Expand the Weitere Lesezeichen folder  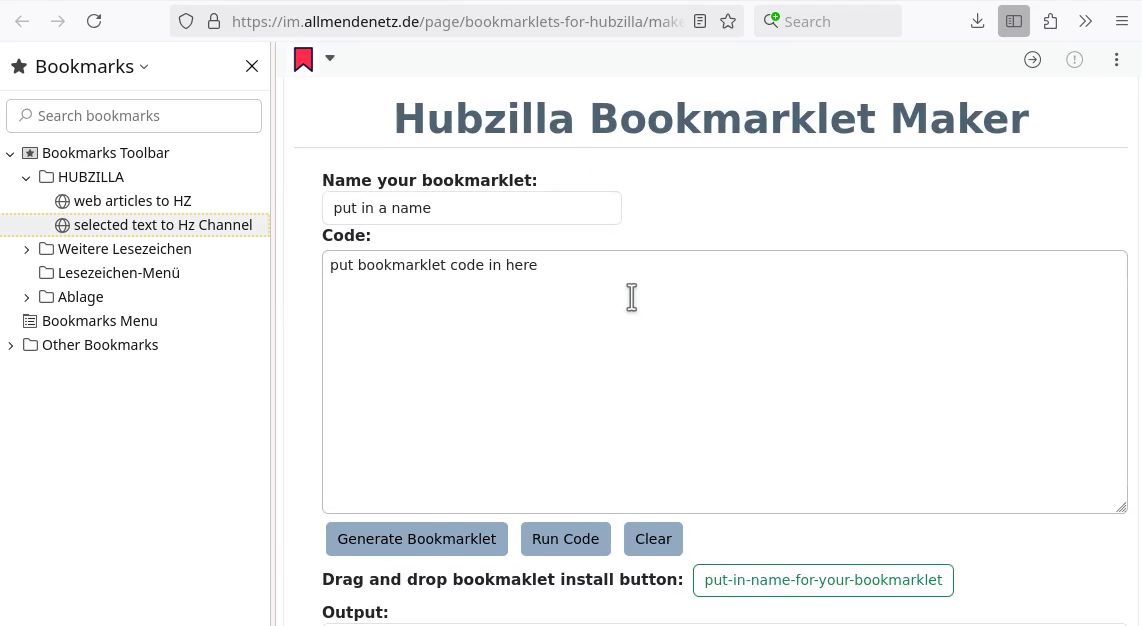(26, 249)
